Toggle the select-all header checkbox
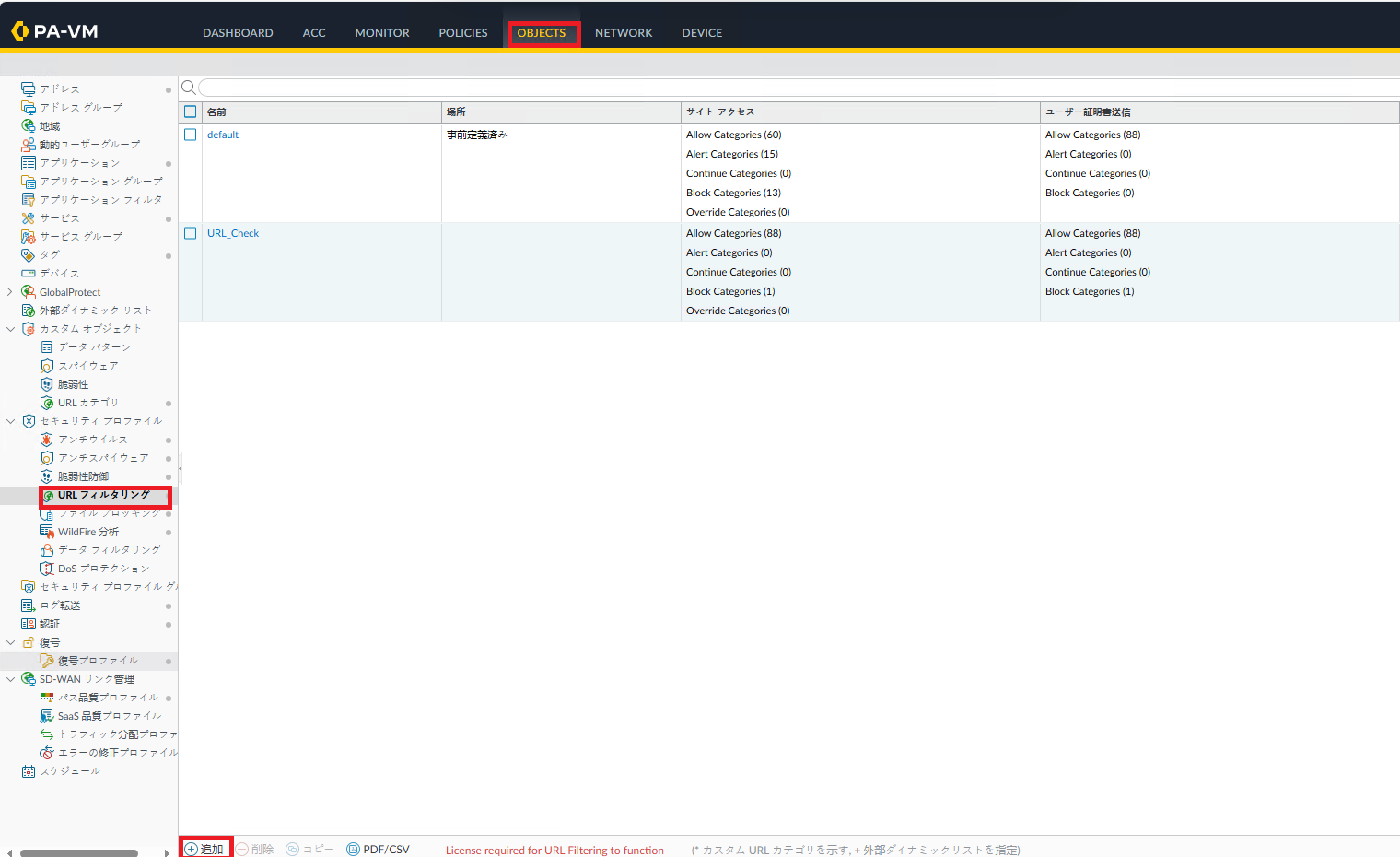This screenshot has height=857, width=1400. (191, 112)
